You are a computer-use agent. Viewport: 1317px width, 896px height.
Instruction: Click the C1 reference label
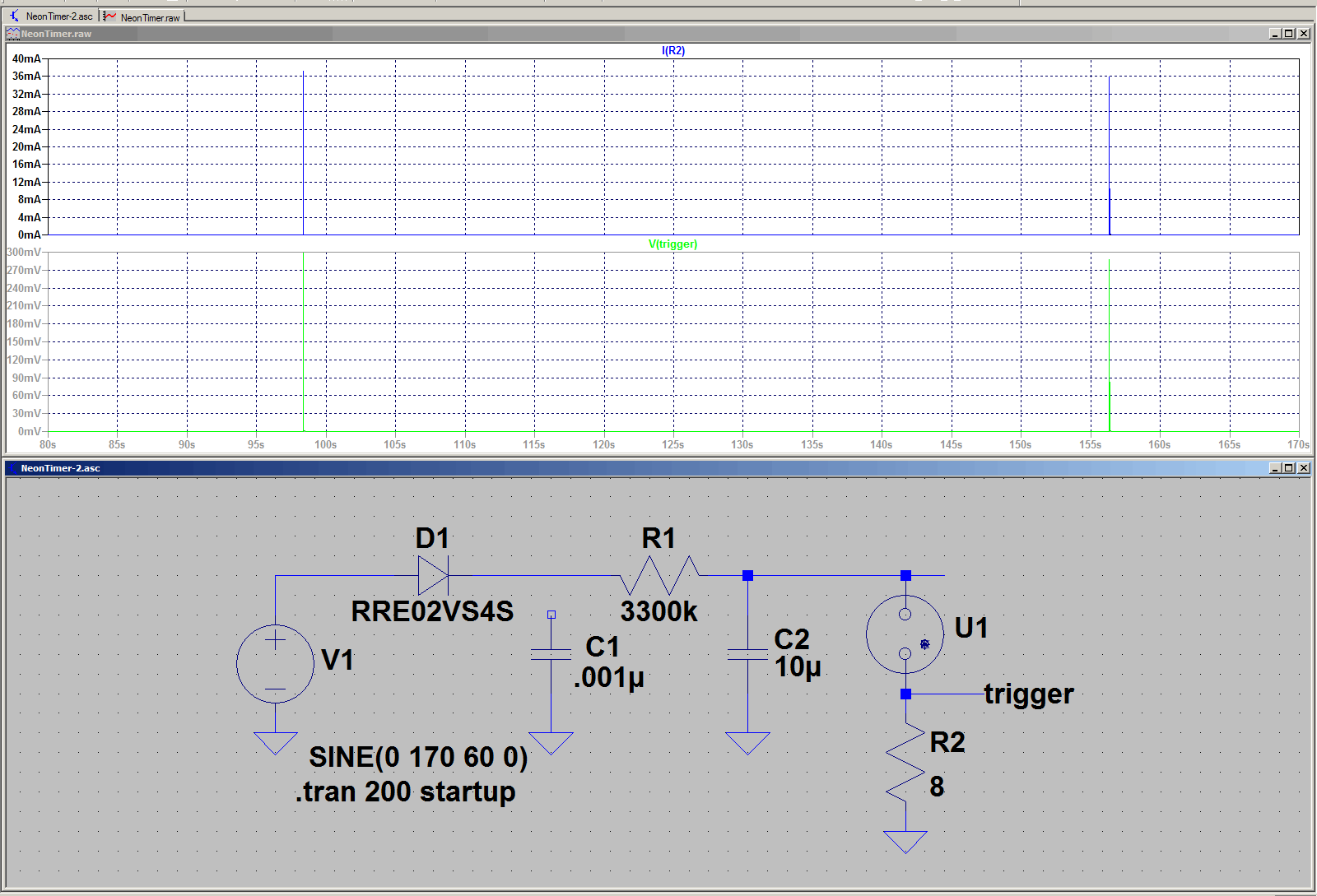(603, 647)
